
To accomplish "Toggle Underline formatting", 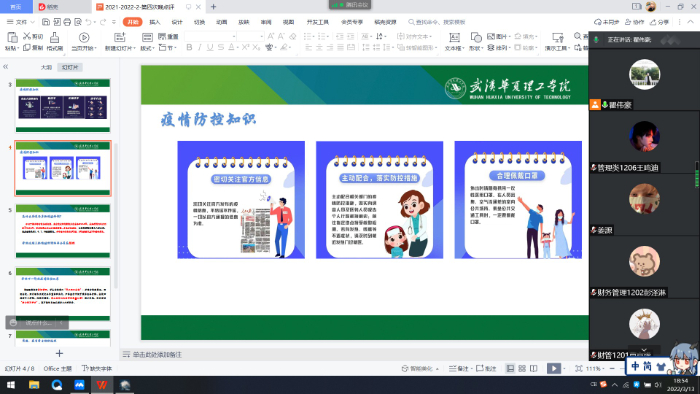I will 210,47.
